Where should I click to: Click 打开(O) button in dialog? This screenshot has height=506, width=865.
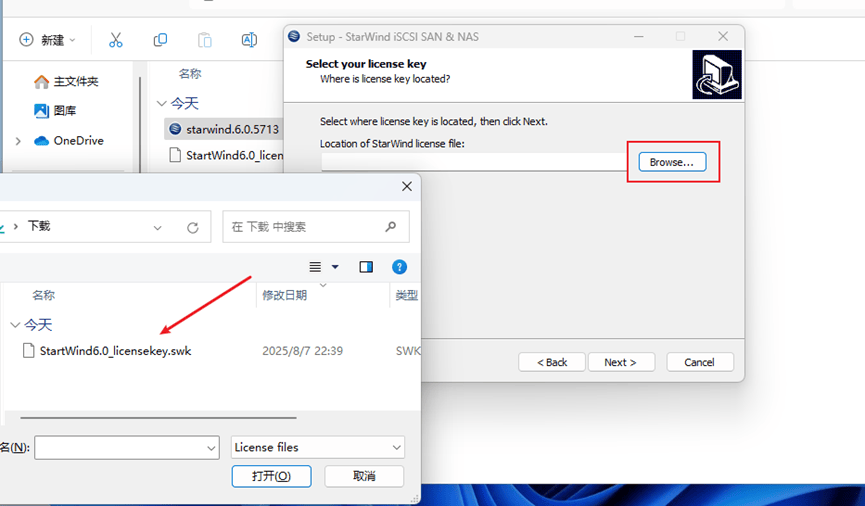coord(271,476)
